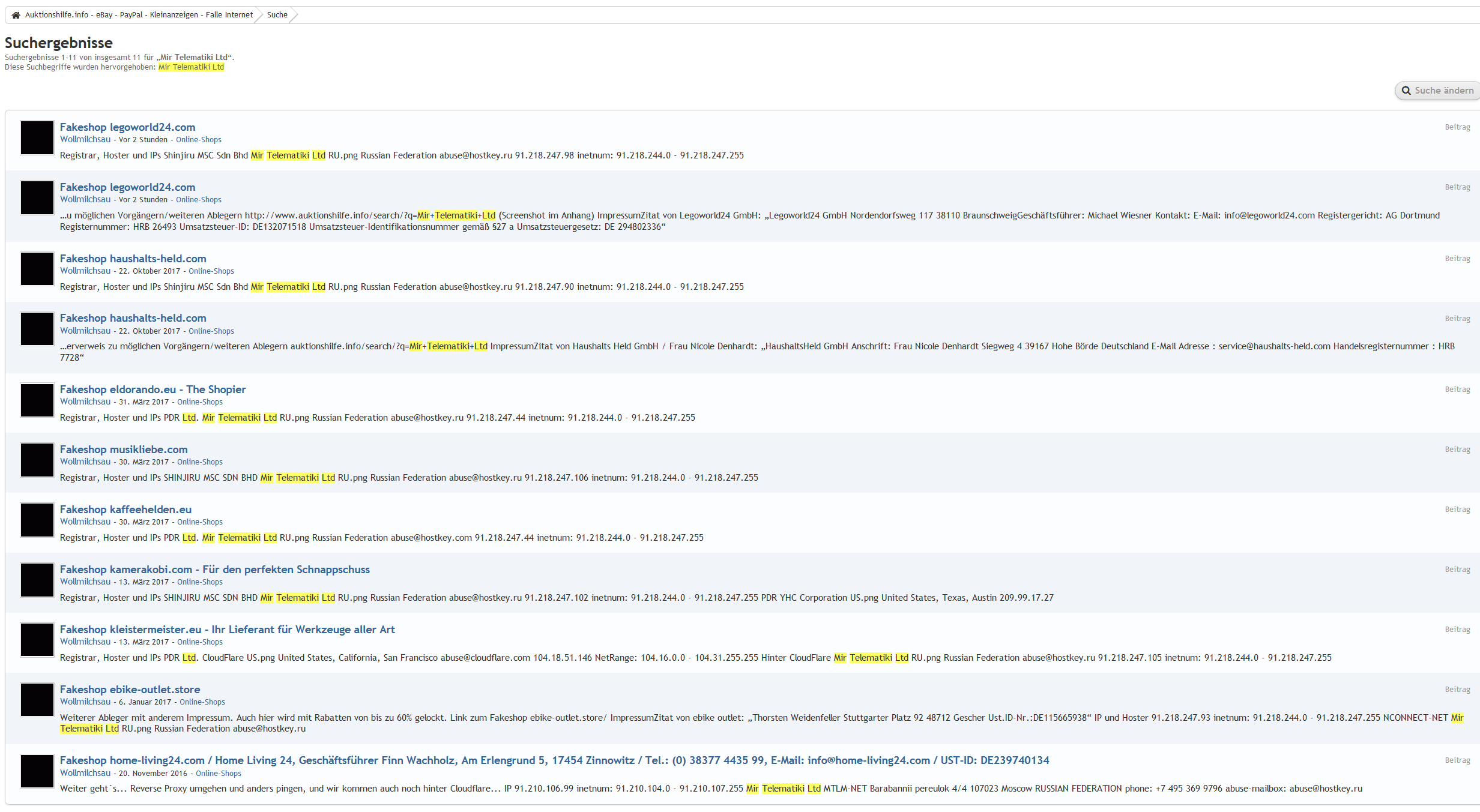
Task: Open haushalts-held.com result mentioning Nicole Denhardt
Action: tap(133, 318)
